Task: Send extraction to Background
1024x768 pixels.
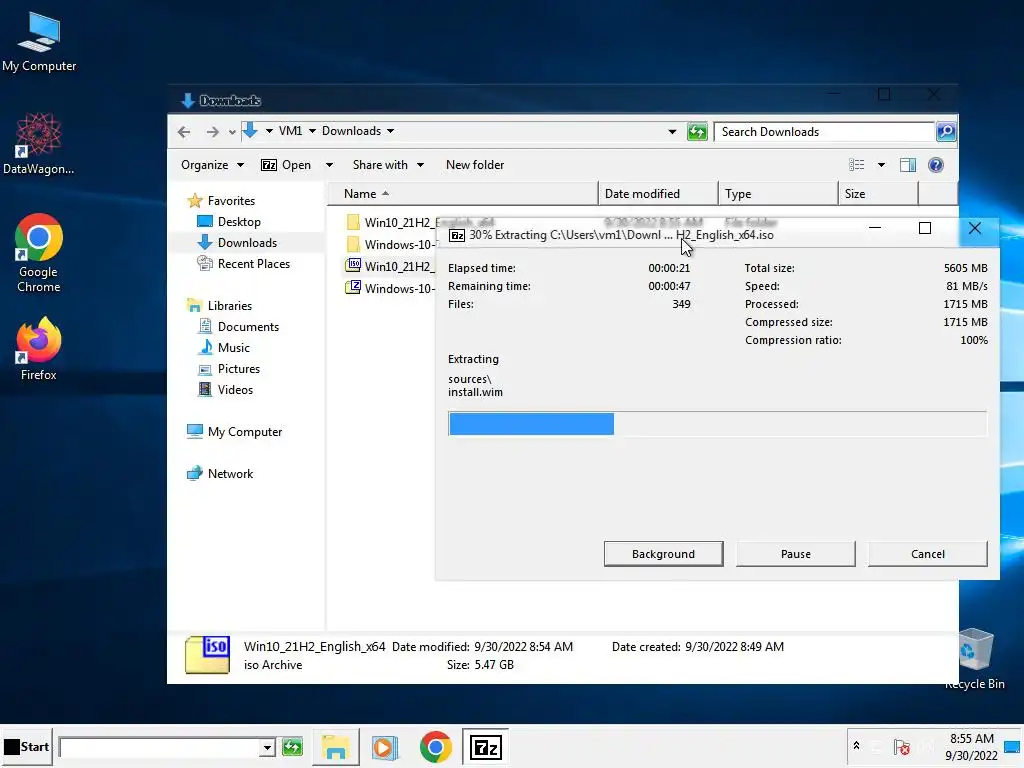Action: (663, 554)
